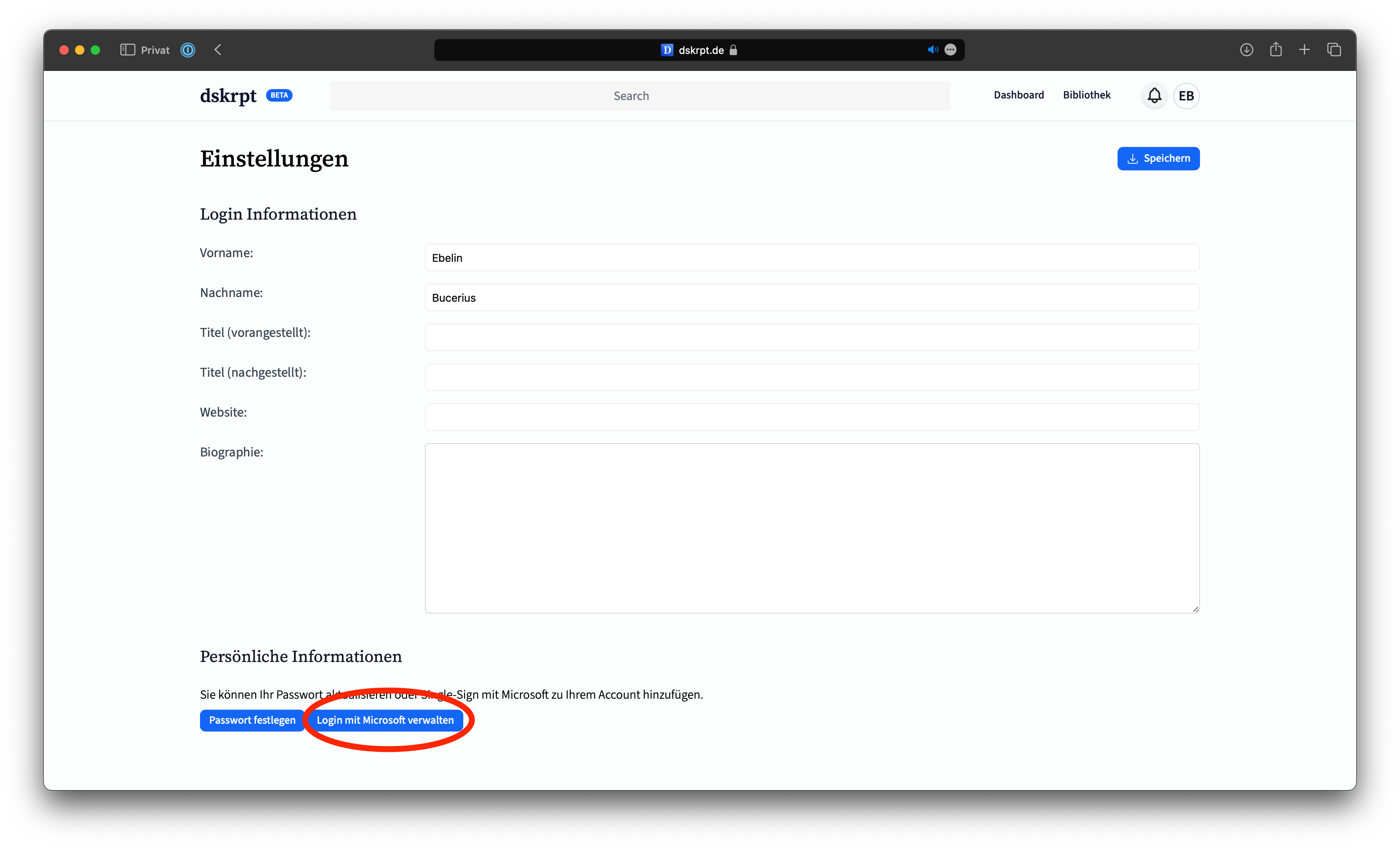Mute the tab audio speaker icon

[x=932, y=50]
